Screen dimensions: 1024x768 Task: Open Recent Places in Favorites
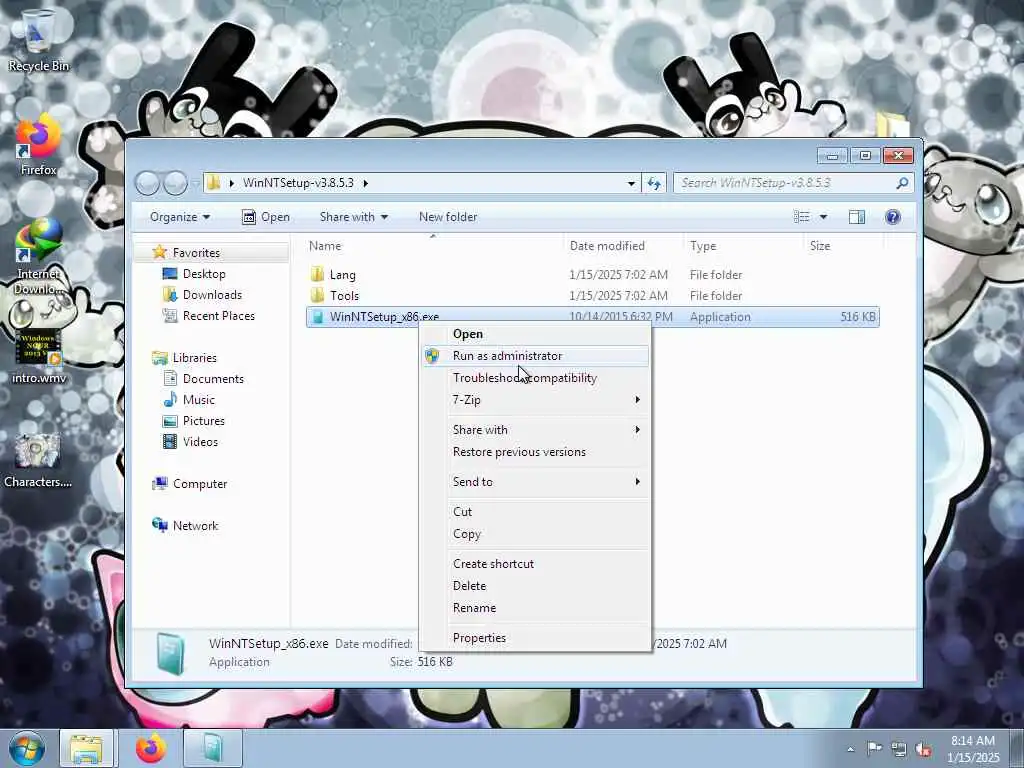pos(218,315)
